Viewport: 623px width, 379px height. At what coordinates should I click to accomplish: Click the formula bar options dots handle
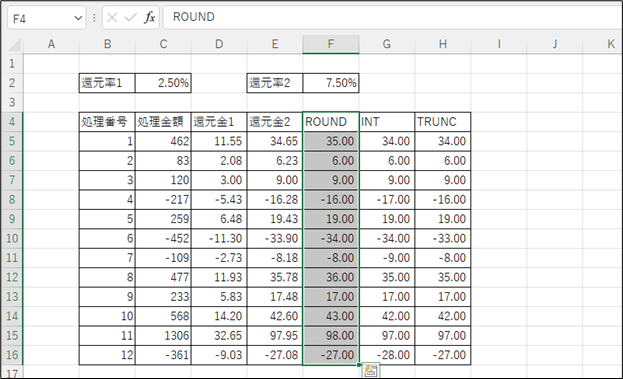pyautogui.click(x=94, y=18)
